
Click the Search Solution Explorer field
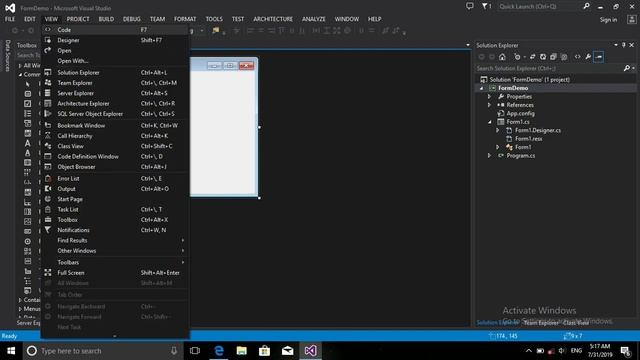click(551, 68)
